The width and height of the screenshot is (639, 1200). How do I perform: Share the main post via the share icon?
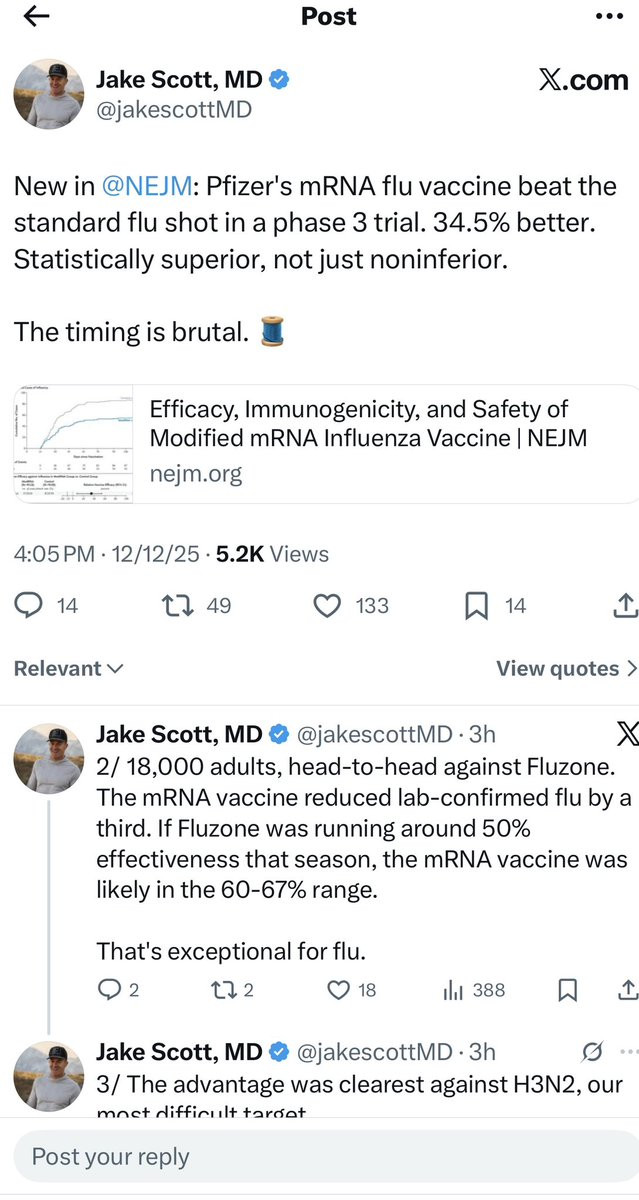[623, 605]
